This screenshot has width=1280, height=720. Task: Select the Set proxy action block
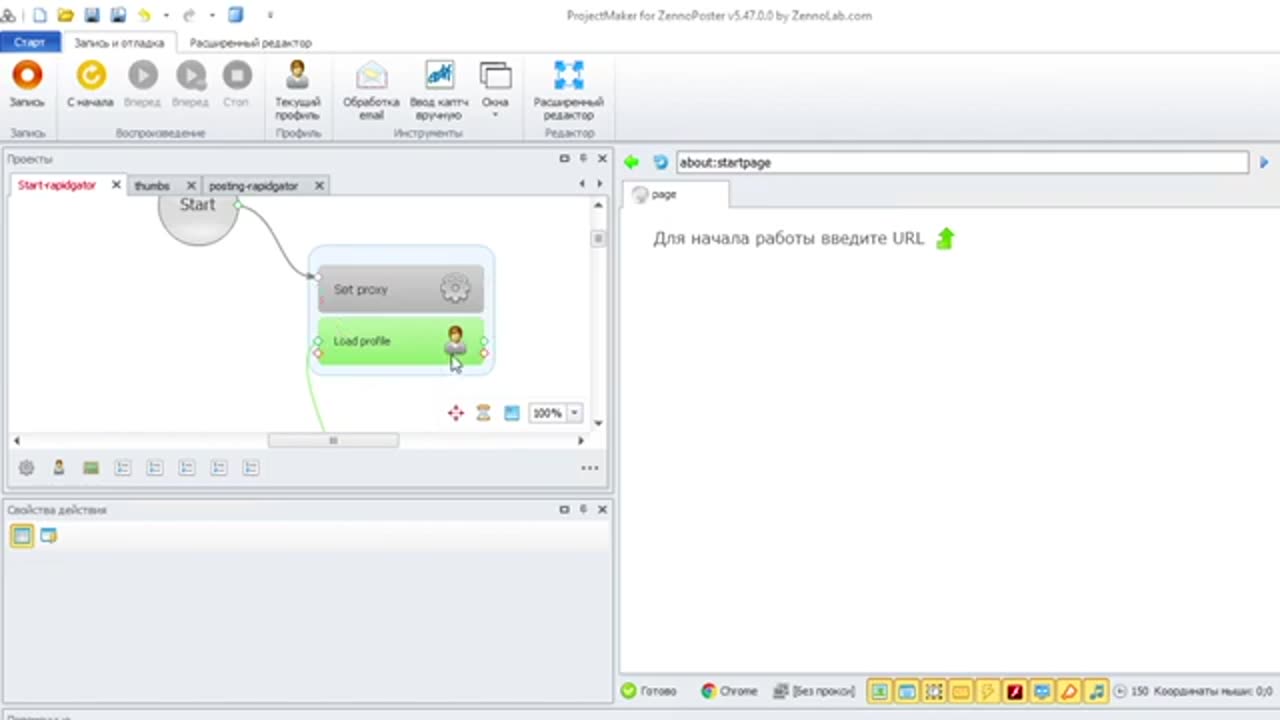pyautogui.click(x=401, y=289)
